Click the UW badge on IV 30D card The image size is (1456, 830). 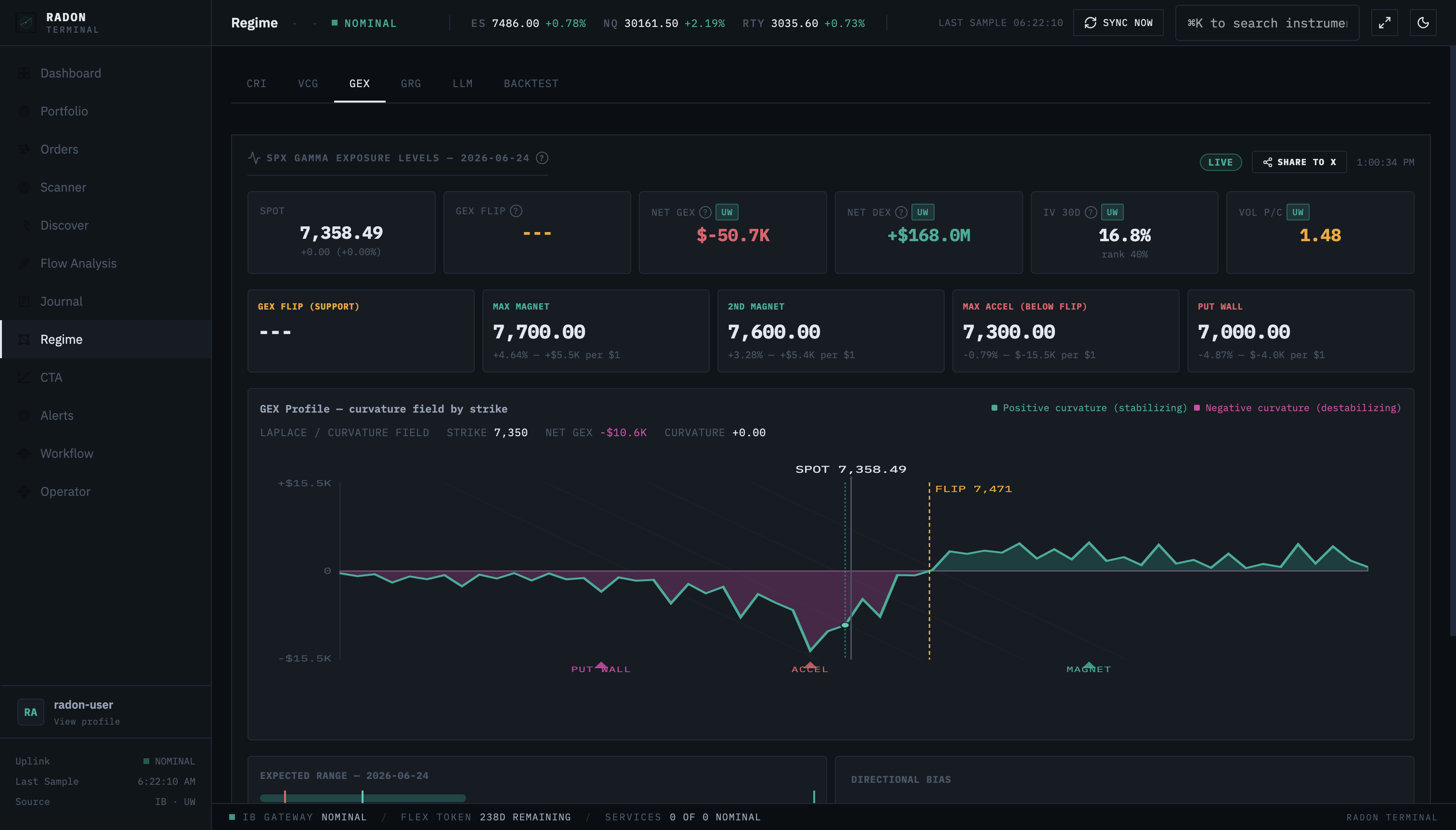[1112, 212]
